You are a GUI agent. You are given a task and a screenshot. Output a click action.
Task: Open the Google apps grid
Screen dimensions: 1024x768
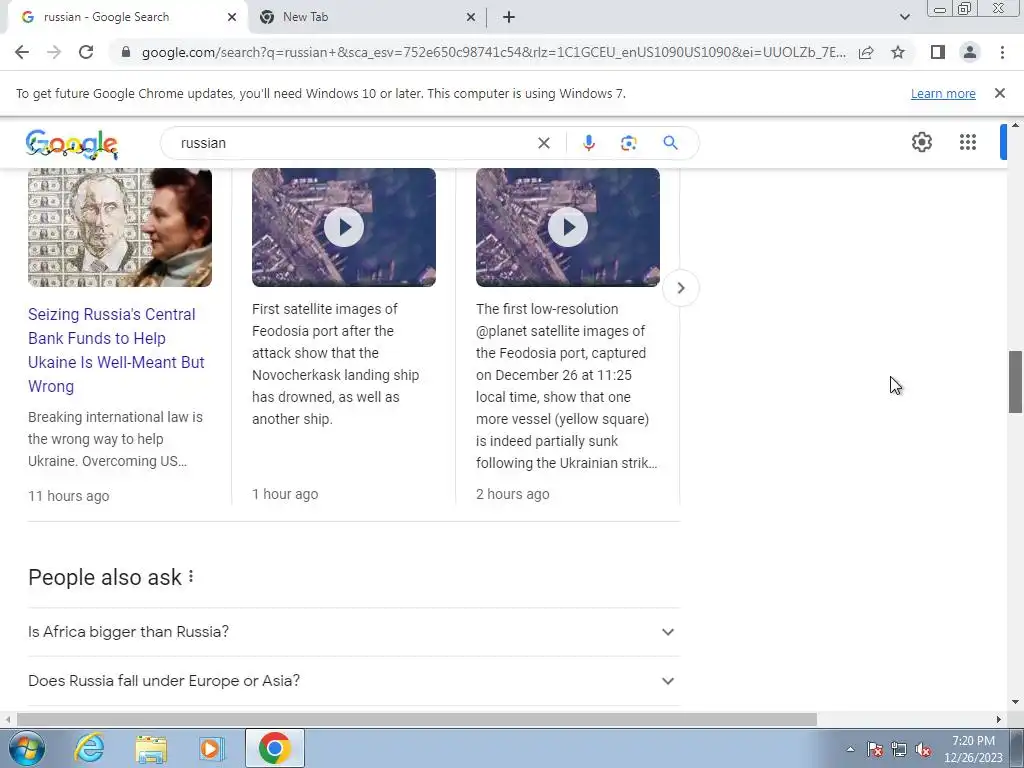pos(968,142)
